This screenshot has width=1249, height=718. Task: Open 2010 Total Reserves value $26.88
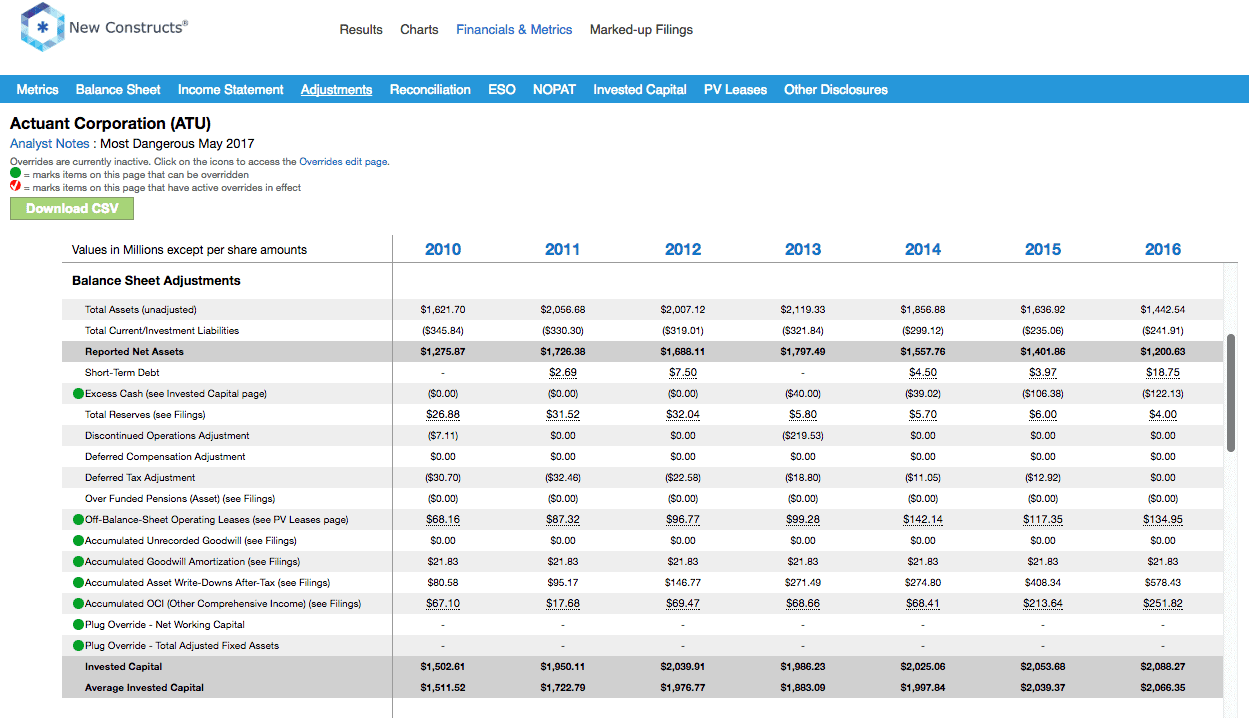coord(443,415)
